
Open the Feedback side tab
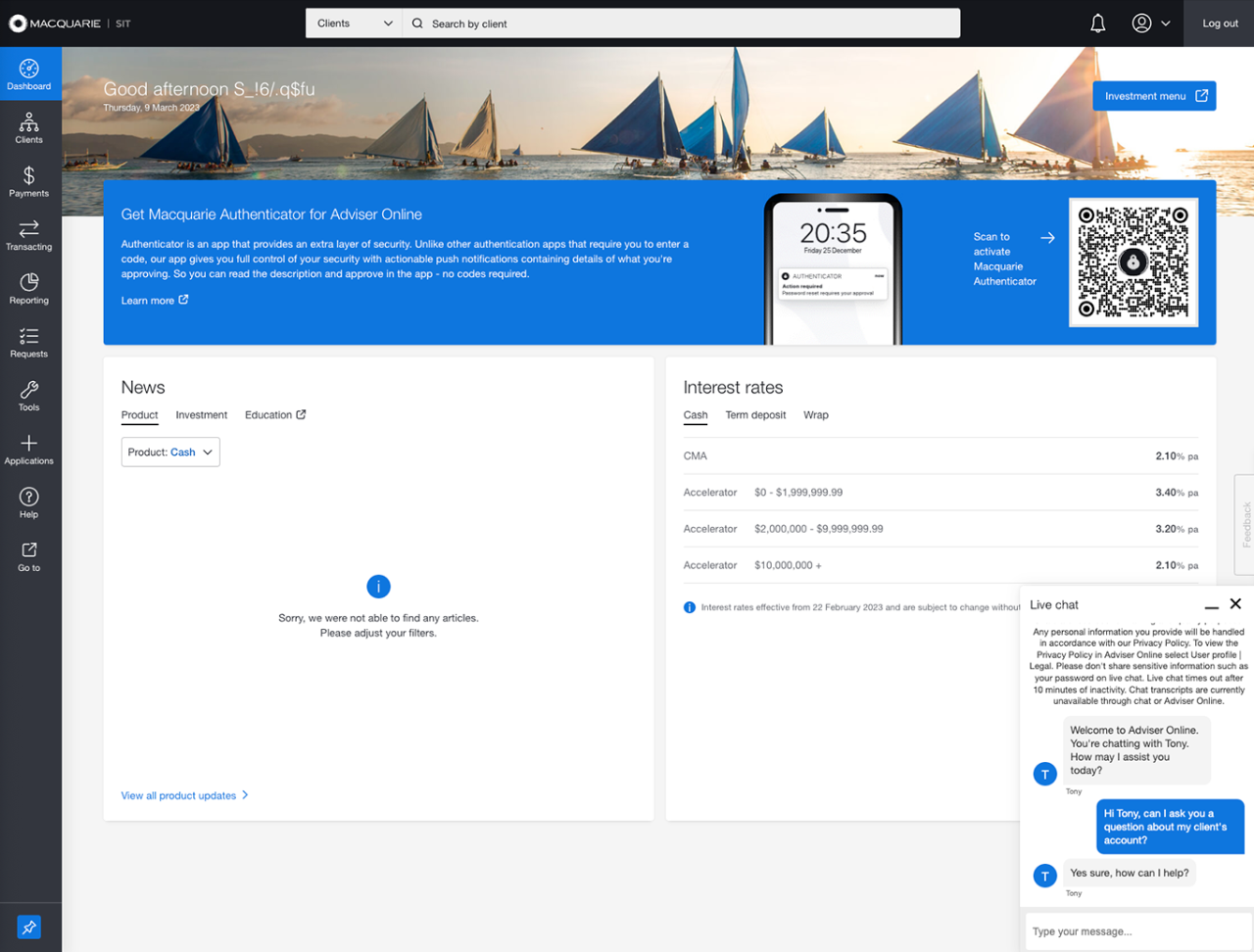tap(1245, 525)
